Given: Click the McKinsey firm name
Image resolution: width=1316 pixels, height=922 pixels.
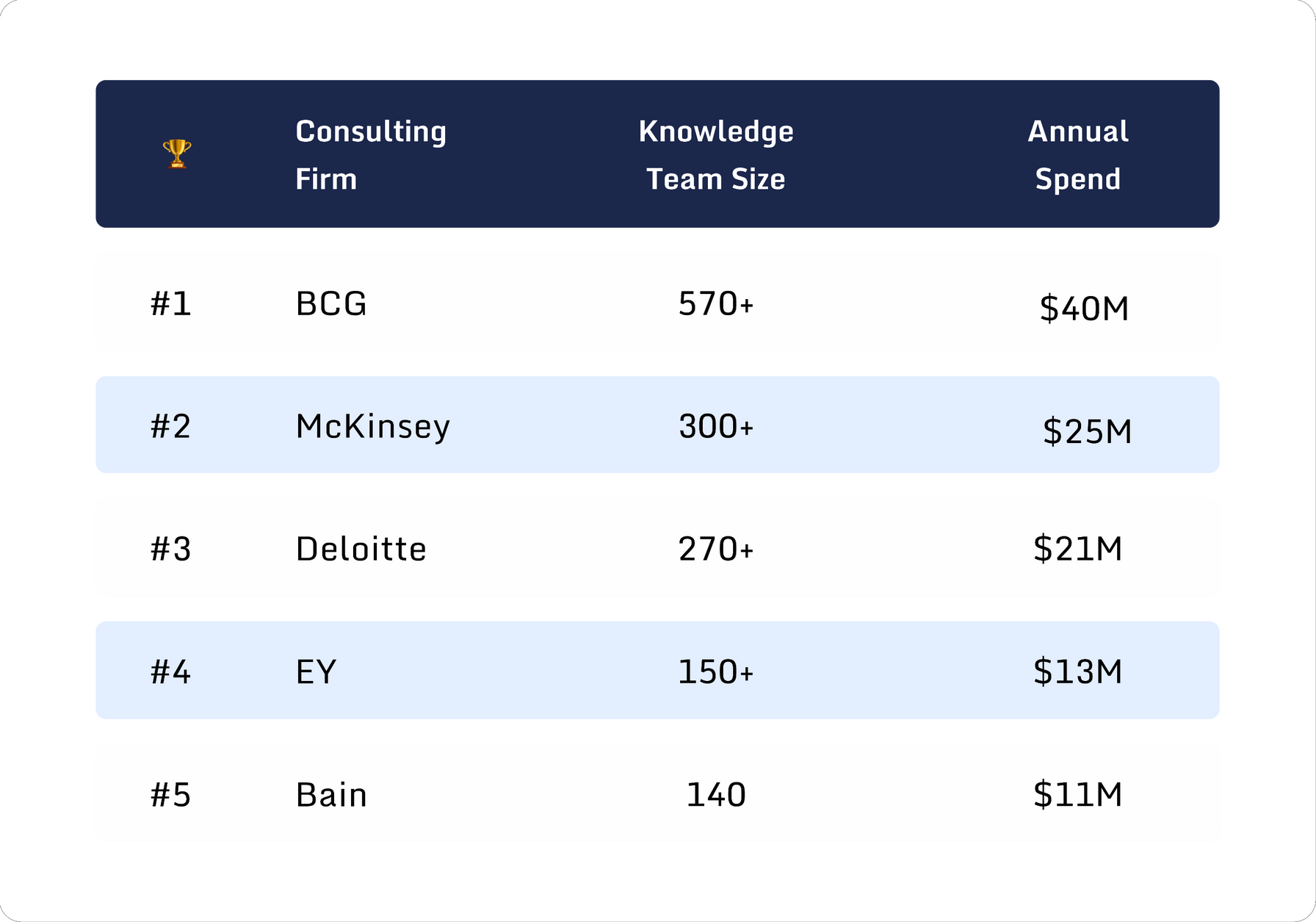Looking at the screenshot, I should click(x=373, y=426).
